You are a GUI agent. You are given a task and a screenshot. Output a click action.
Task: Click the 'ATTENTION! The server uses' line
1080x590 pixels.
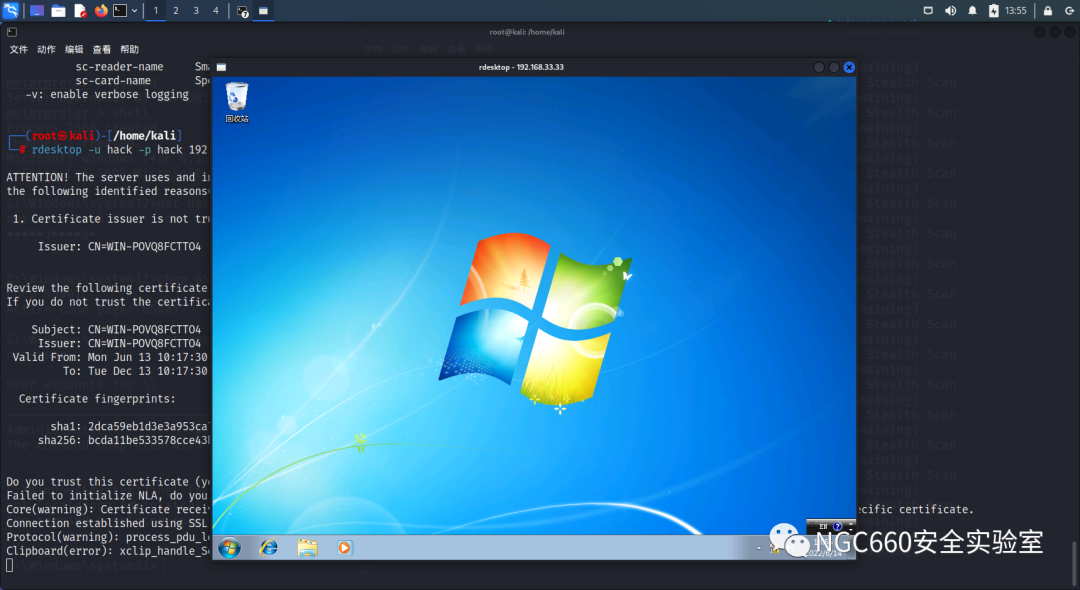click(x=108, y=177)
